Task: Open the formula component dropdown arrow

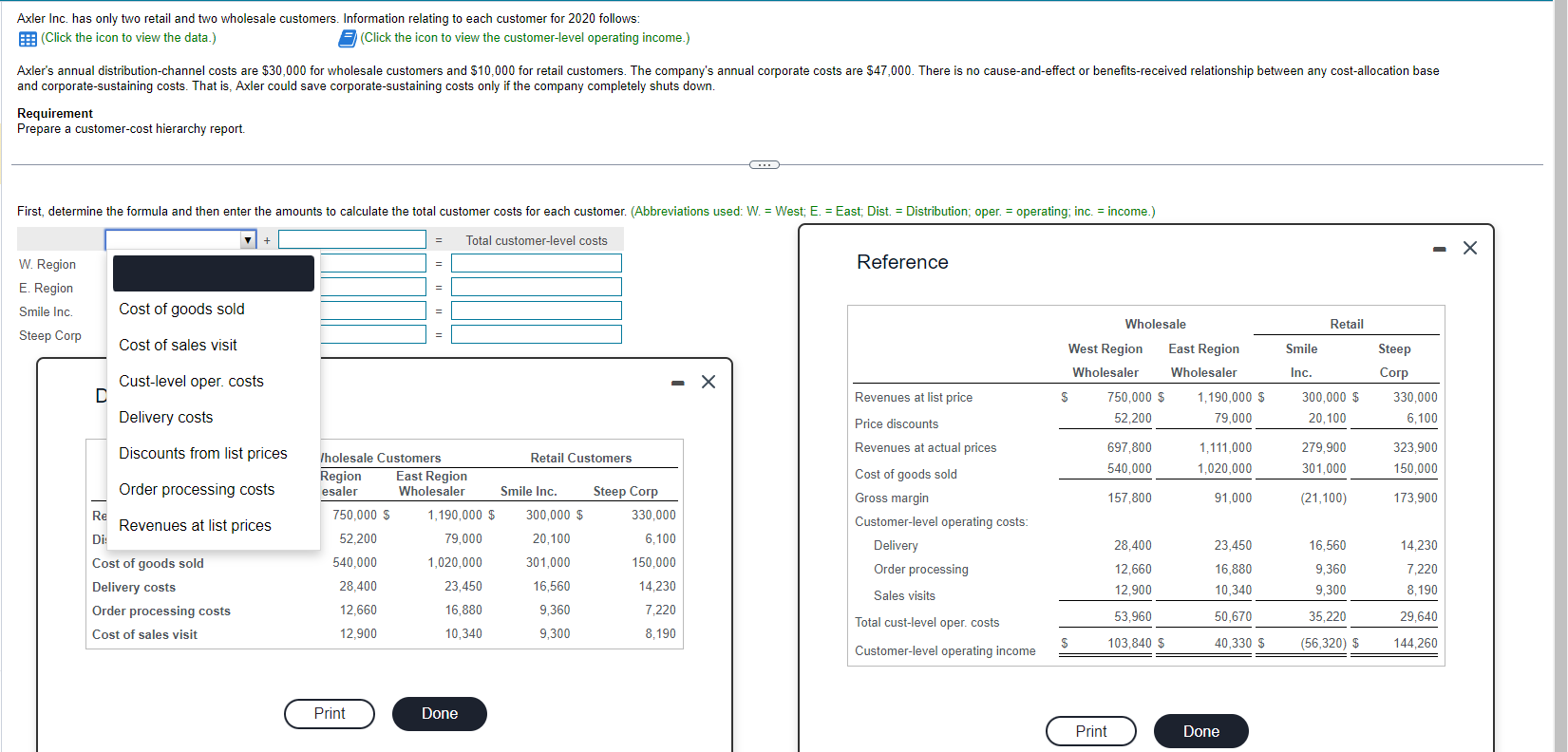Action: click(248, 240)
